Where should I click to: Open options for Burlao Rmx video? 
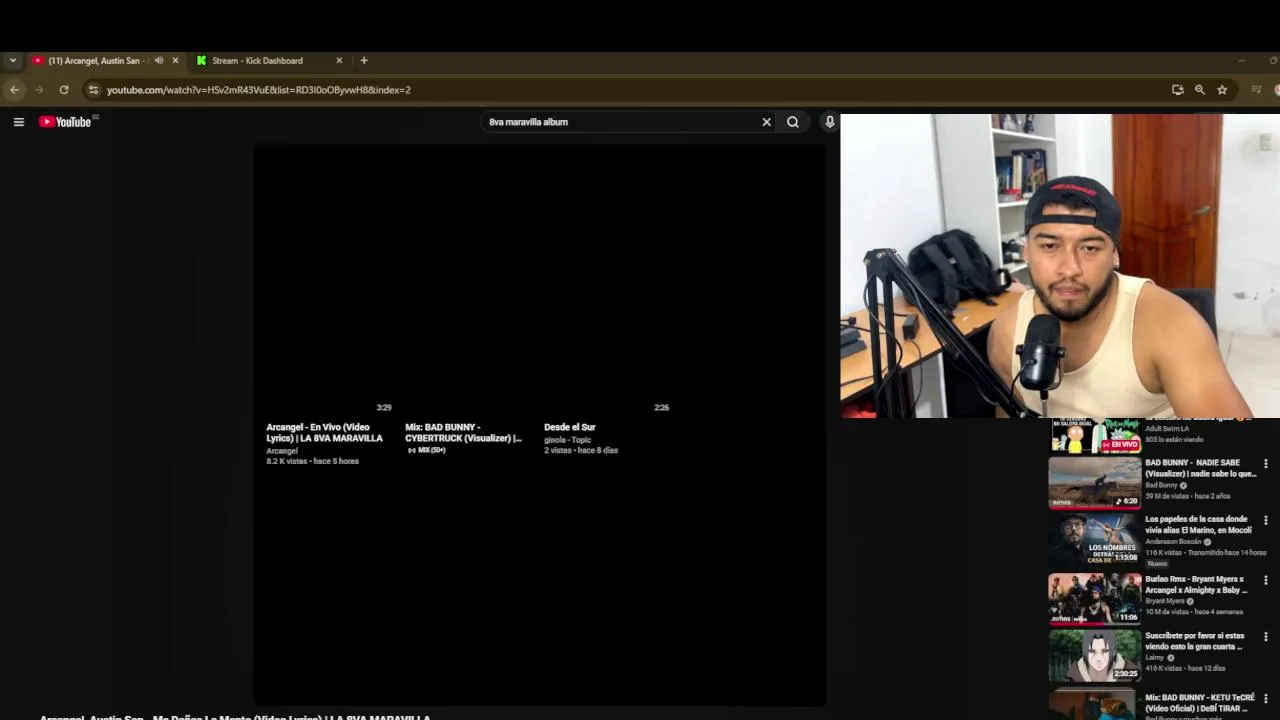click(x=1266, y=580)
